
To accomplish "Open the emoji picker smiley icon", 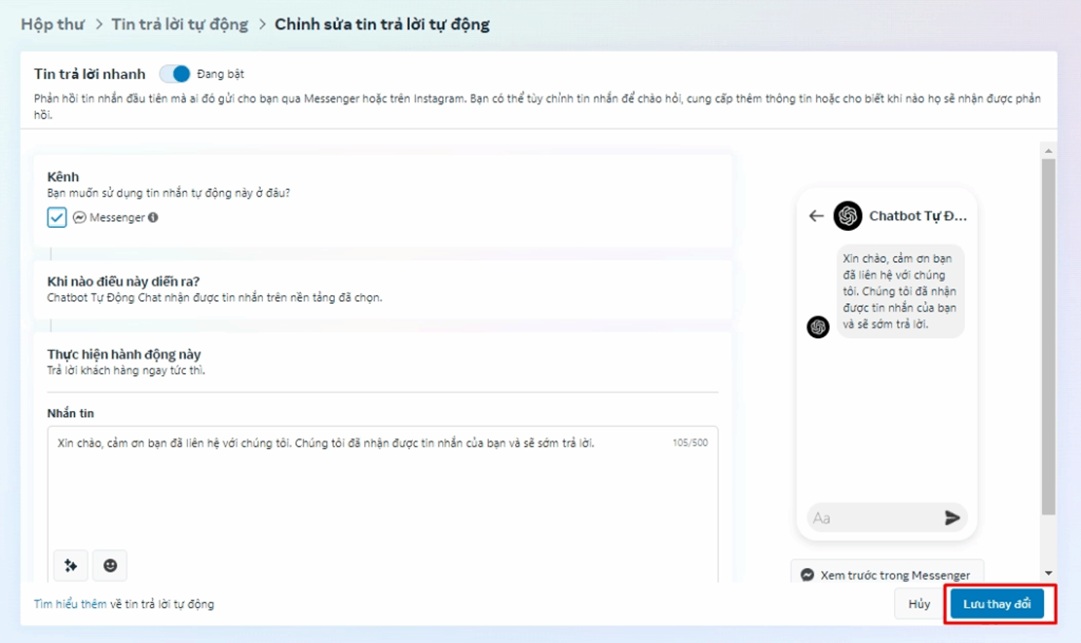I will point(110,565).
